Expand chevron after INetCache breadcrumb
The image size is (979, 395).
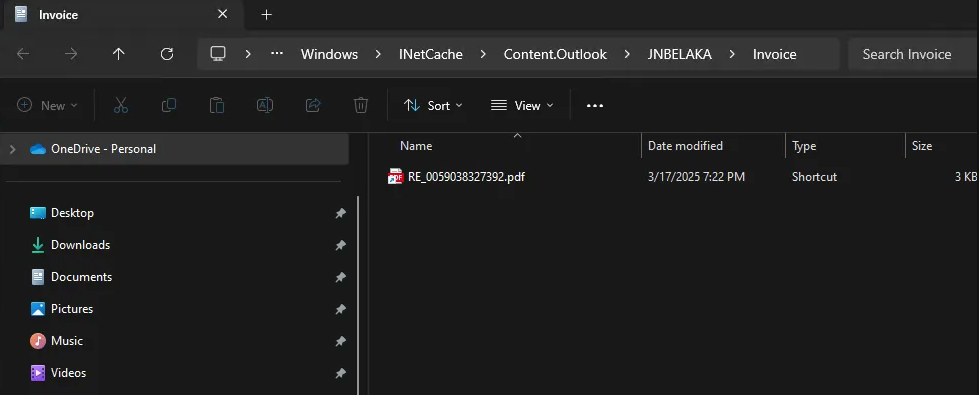483,54
